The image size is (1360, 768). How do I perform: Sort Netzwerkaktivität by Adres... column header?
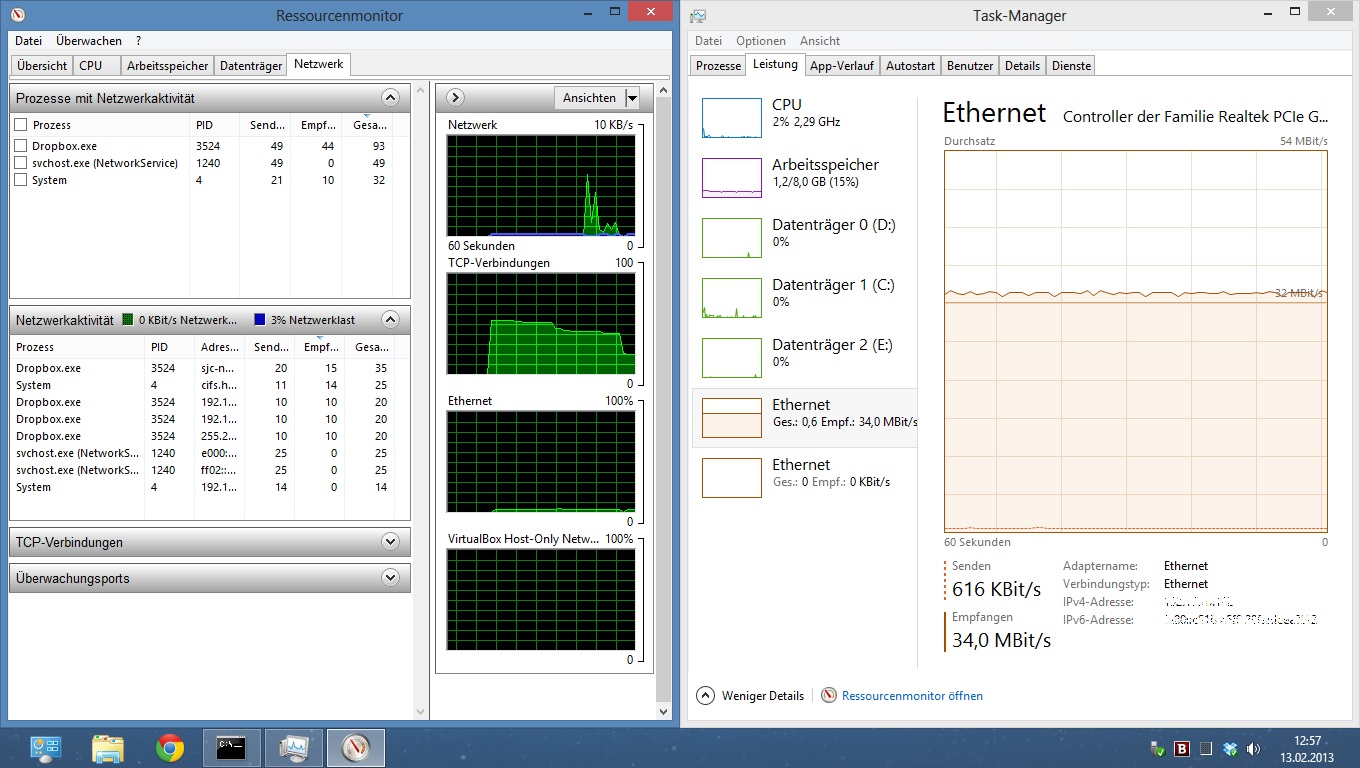point(219,347)
